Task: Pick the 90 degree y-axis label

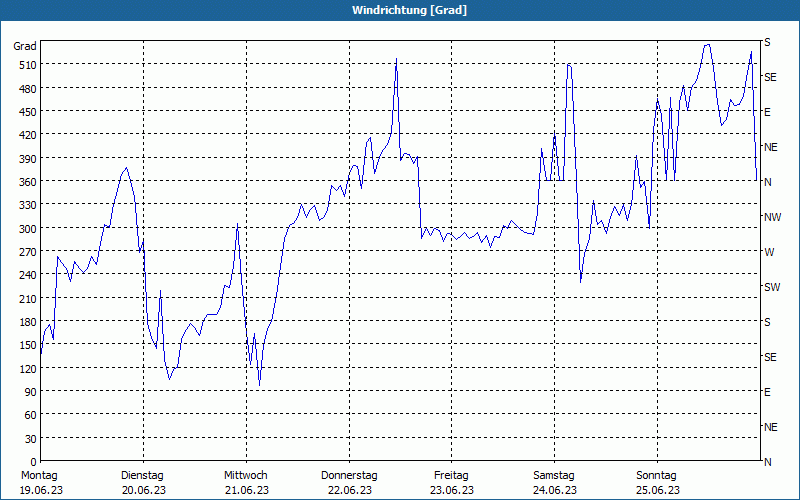Action: pyautogui.click(x=28, y=391)
